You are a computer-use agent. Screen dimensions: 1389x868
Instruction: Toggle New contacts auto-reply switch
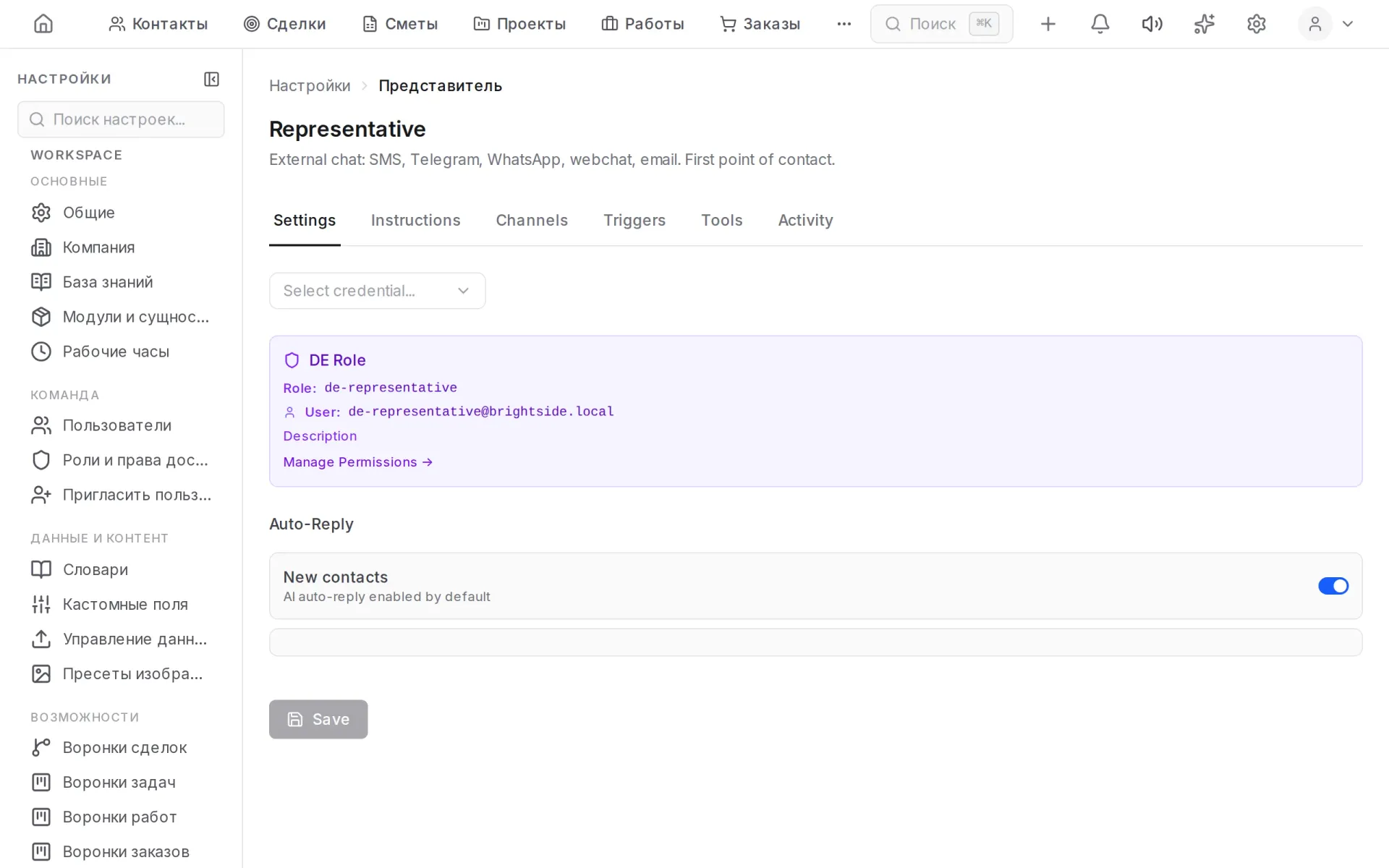[x=1333, y=586]
